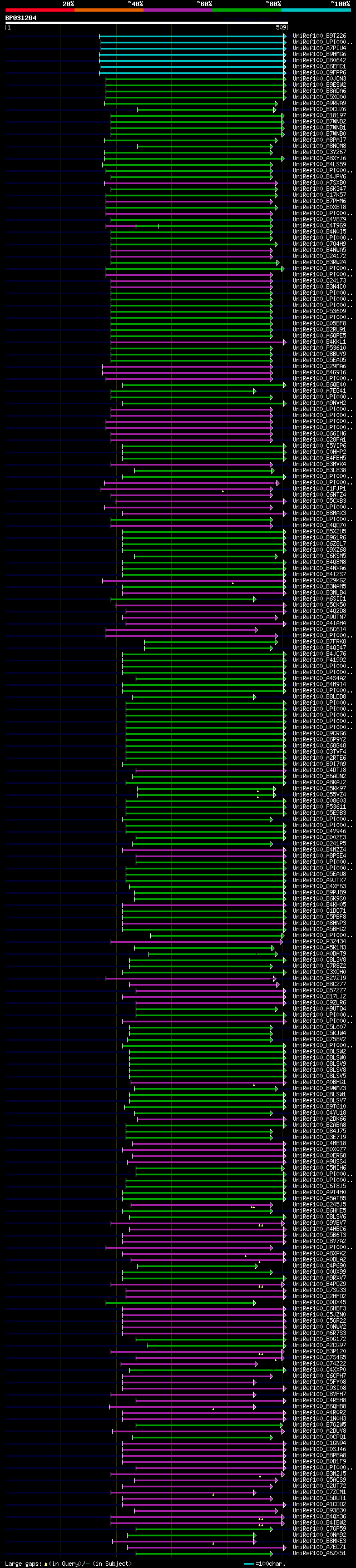Image resolution: width=356 pixels, height=1568 pixels.
Task: Select hit label UniRef100_Q17LJ2
Action: (x=319, y=996)
